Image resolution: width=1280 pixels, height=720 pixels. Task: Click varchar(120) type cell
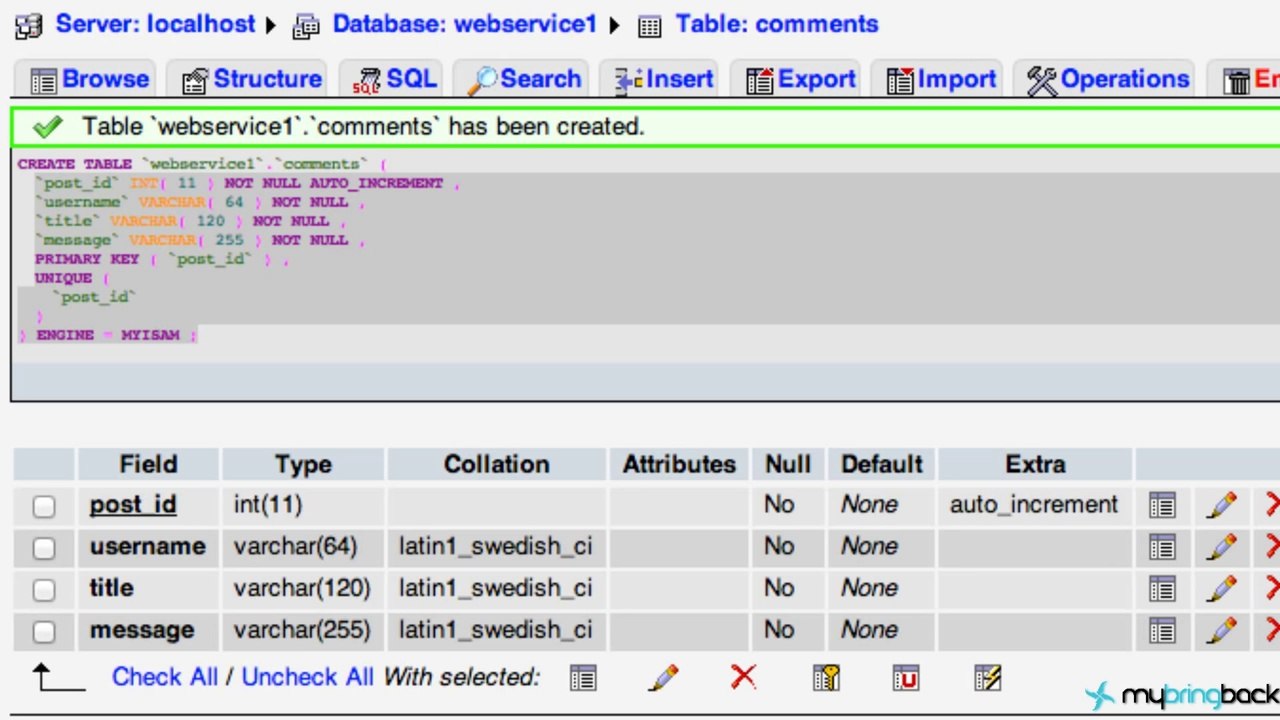pyautogui.click(x=302, y=589)
